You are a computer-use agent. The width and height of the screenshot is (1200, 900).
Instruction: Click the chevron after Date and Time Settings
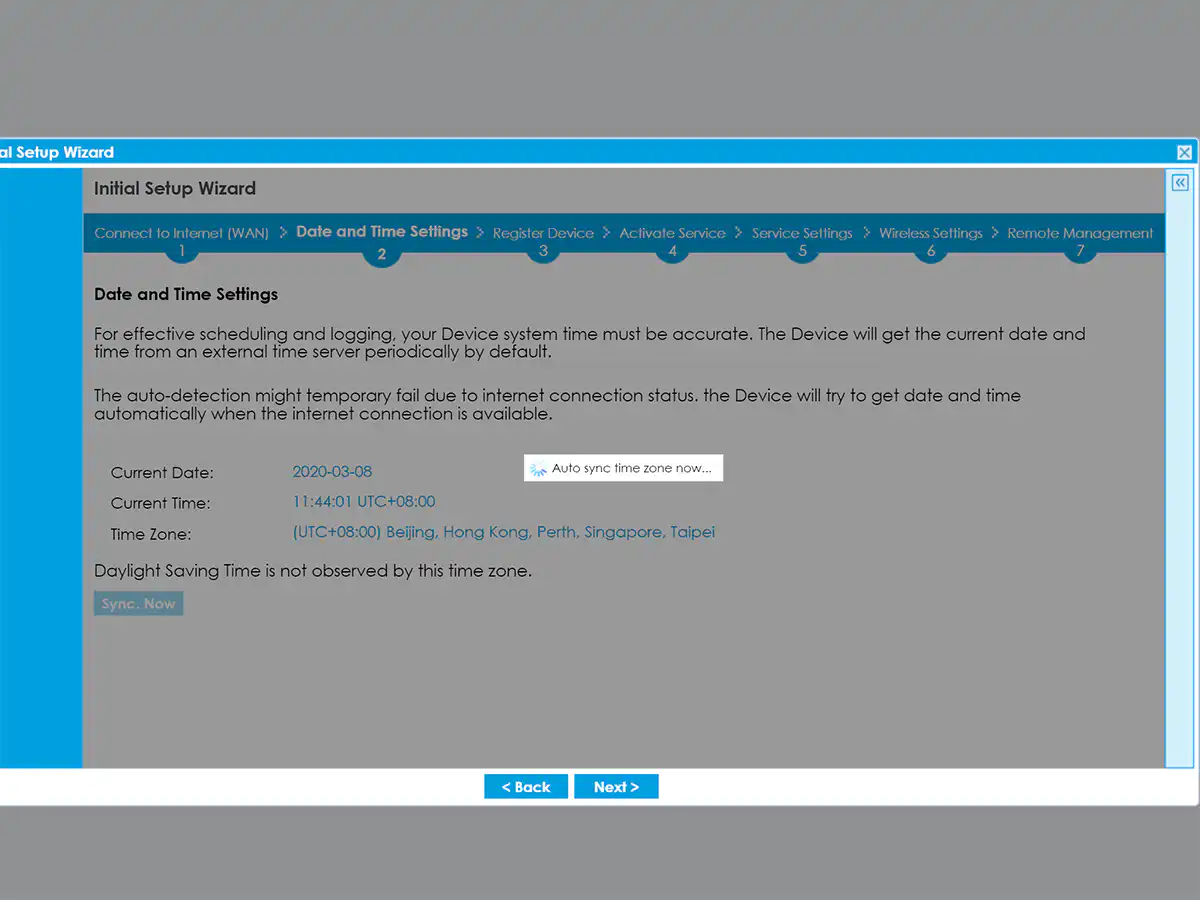pyautogui.click(x=480, y=232)
